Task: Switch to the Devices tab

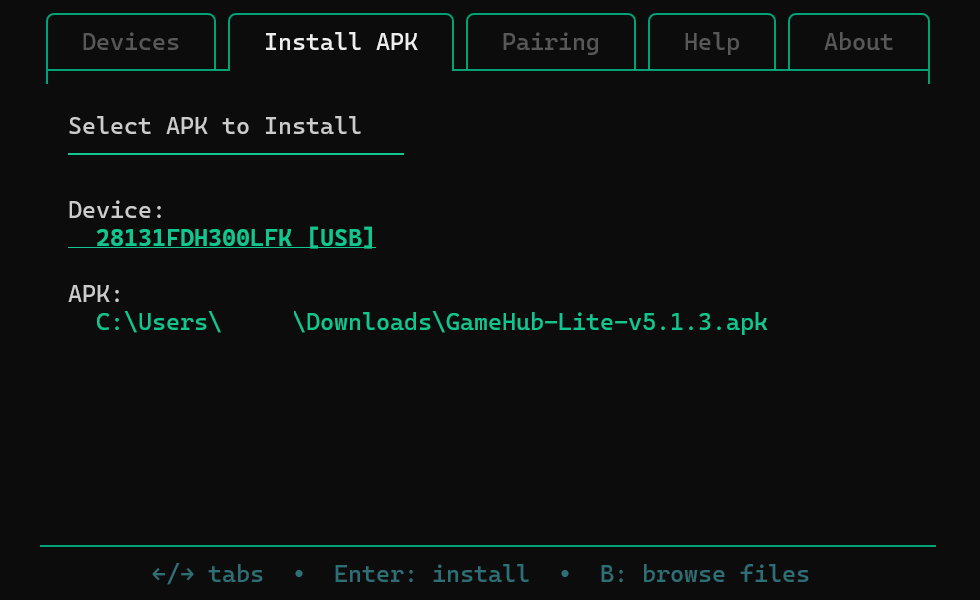Action: click(130, 42)
